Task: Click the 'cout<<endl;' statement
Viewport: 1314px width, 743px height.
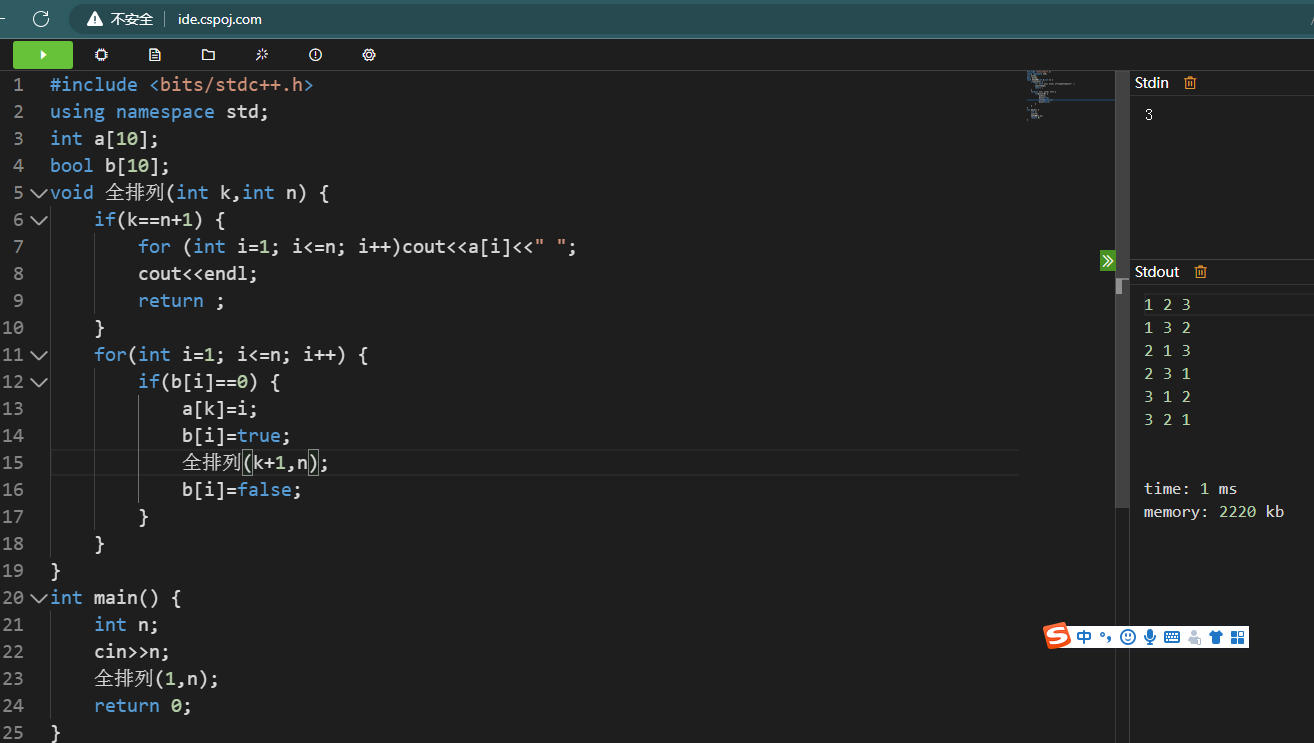Action: 198,273
